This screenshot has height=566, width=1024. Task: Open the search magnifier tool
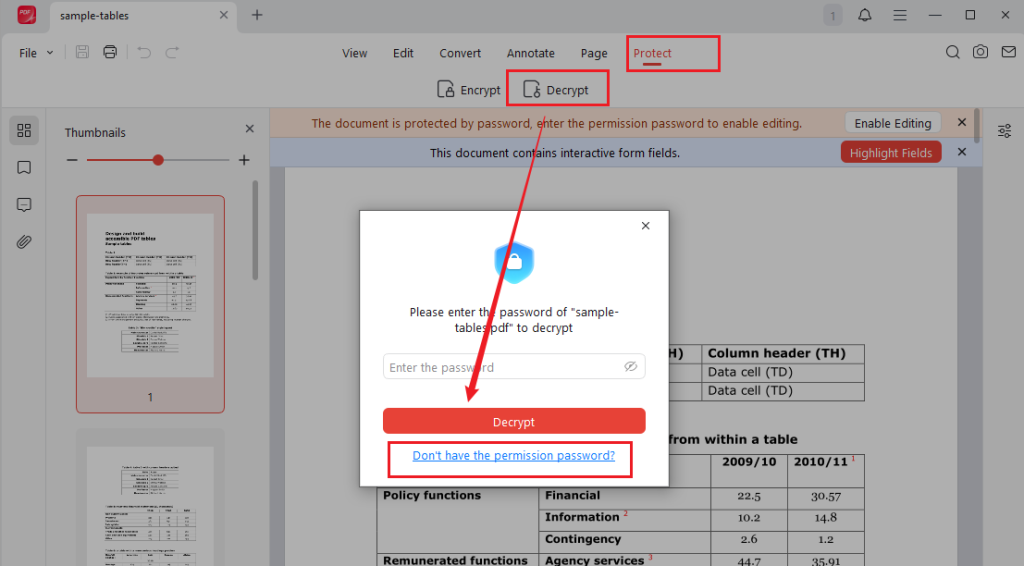coord(953,52)
